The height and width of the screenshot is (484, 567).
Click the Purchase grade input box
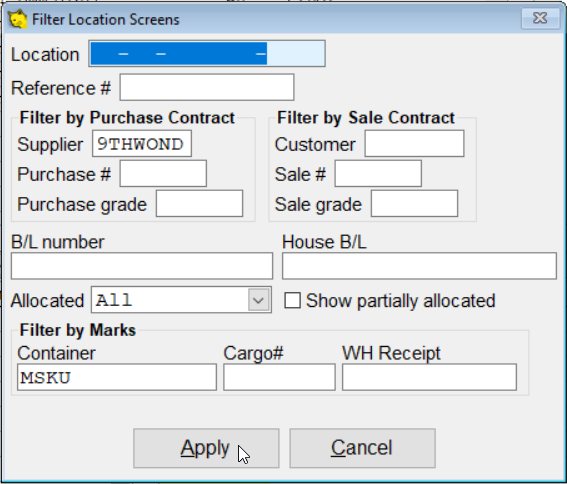[x=199, y=204]
